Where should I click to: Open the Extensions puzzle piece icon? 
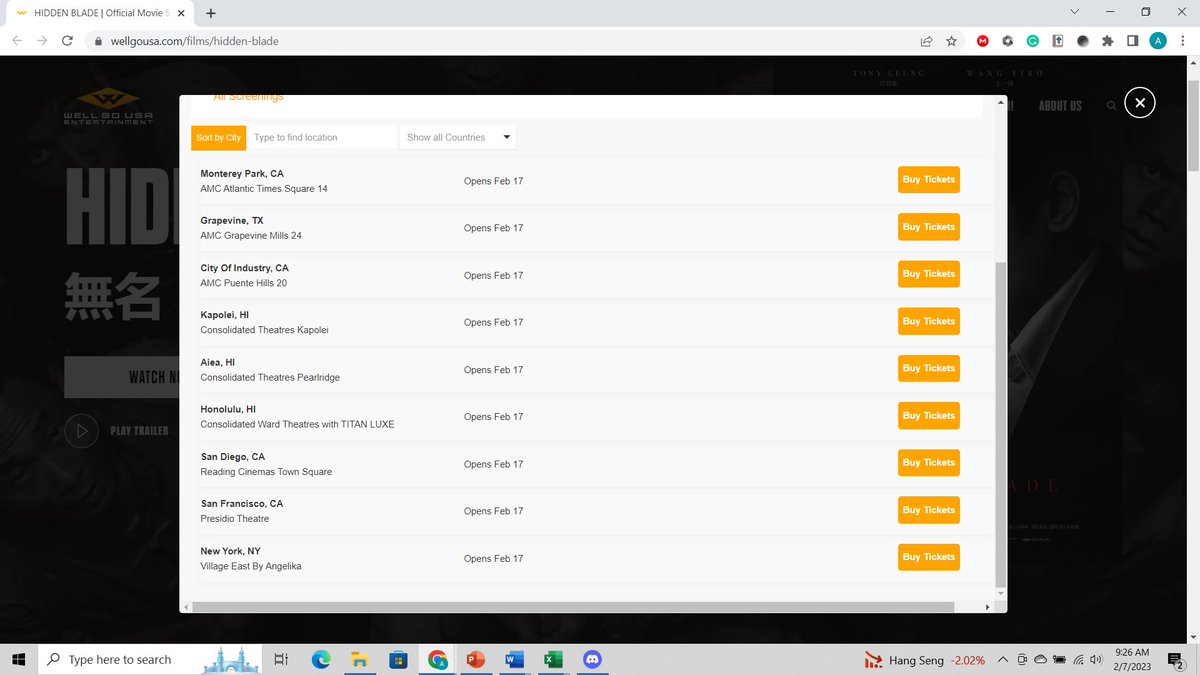(1107, 41)
